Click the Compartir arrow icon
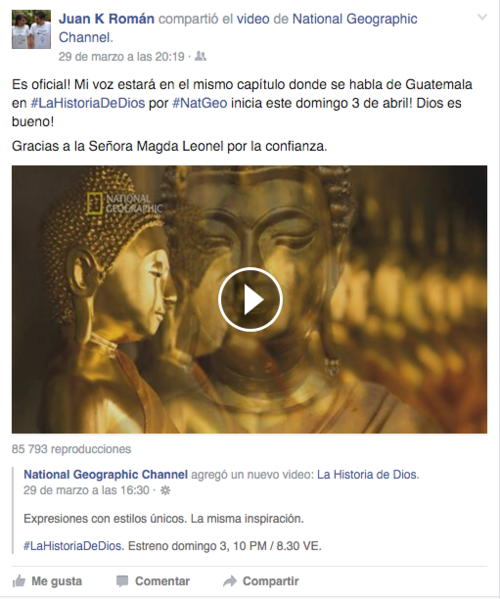The height and width of the screenshot is (599, 500). 230,581
